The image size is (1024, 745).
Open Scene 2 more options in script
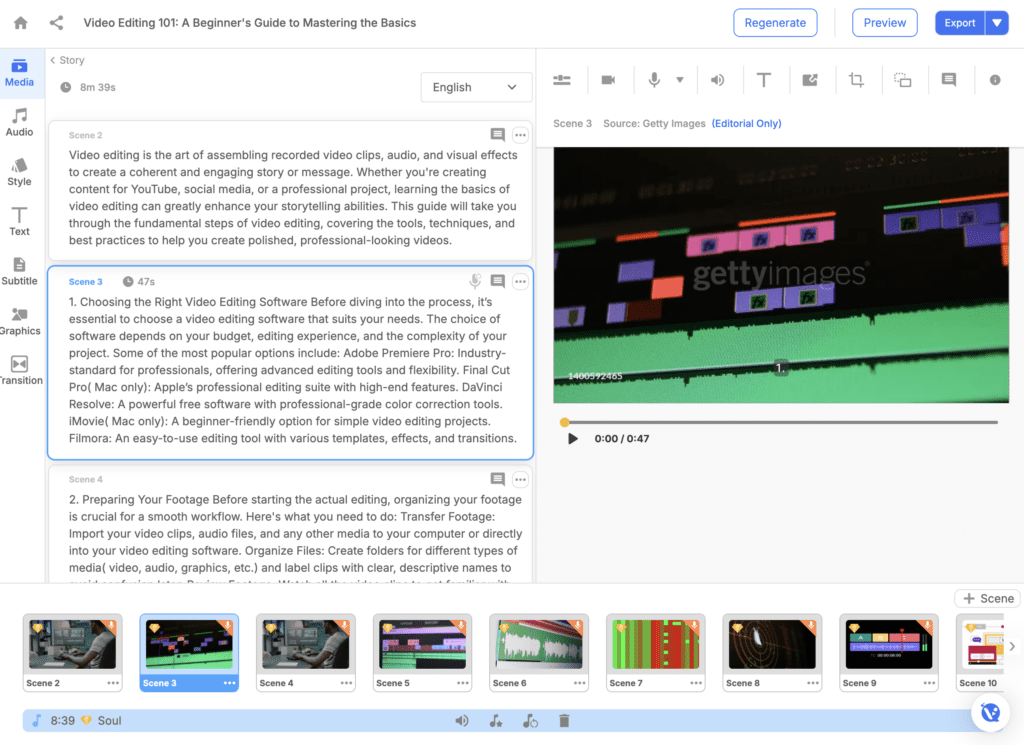[x=520, y=135]
